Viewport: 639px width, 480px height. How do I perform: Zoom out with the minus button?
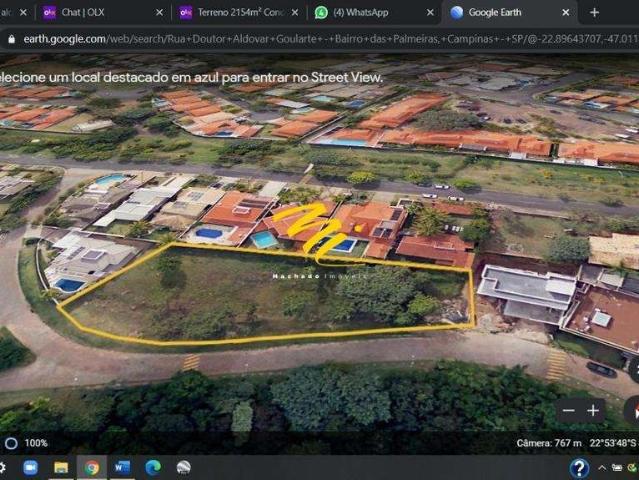pos(568,411)
